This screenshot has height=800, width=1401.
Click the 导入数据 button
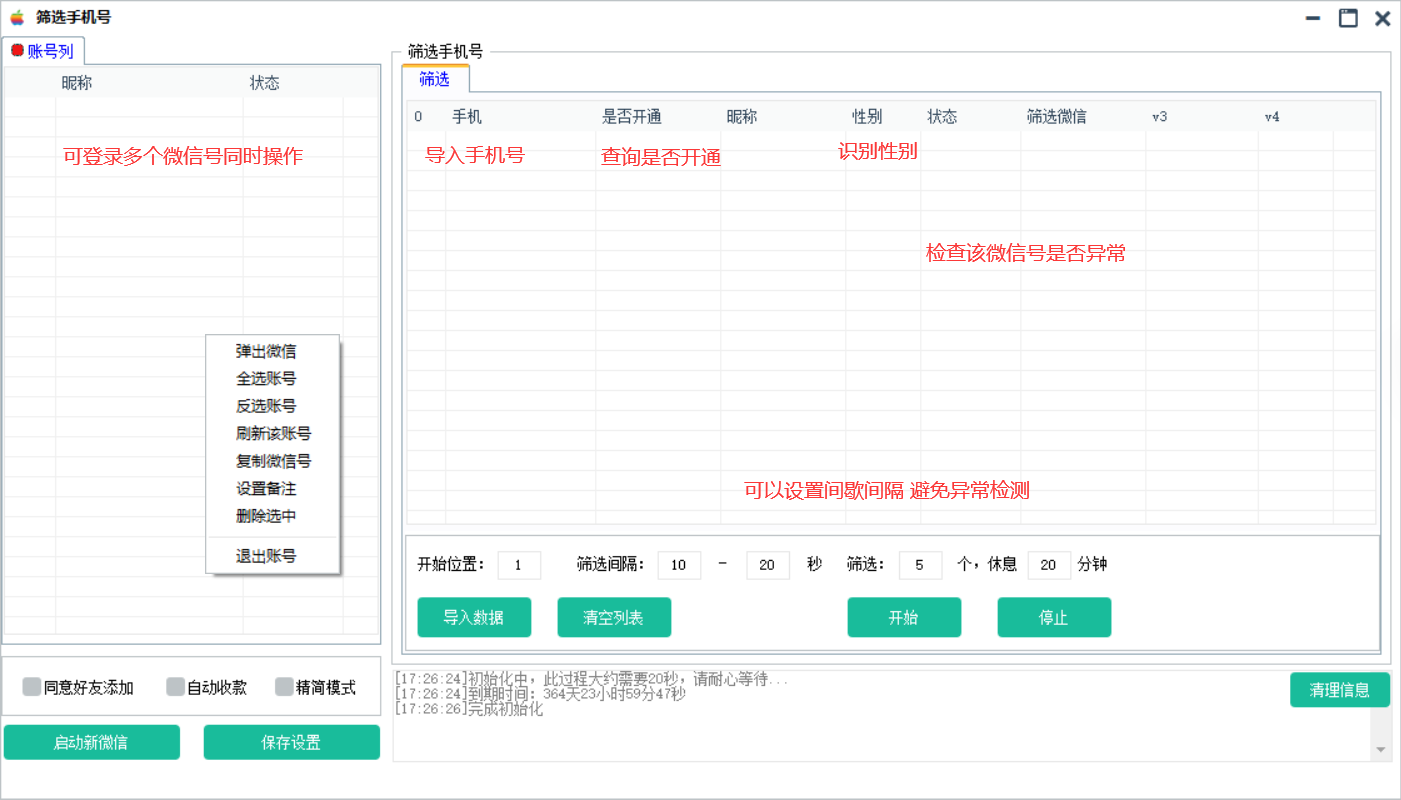474,617
